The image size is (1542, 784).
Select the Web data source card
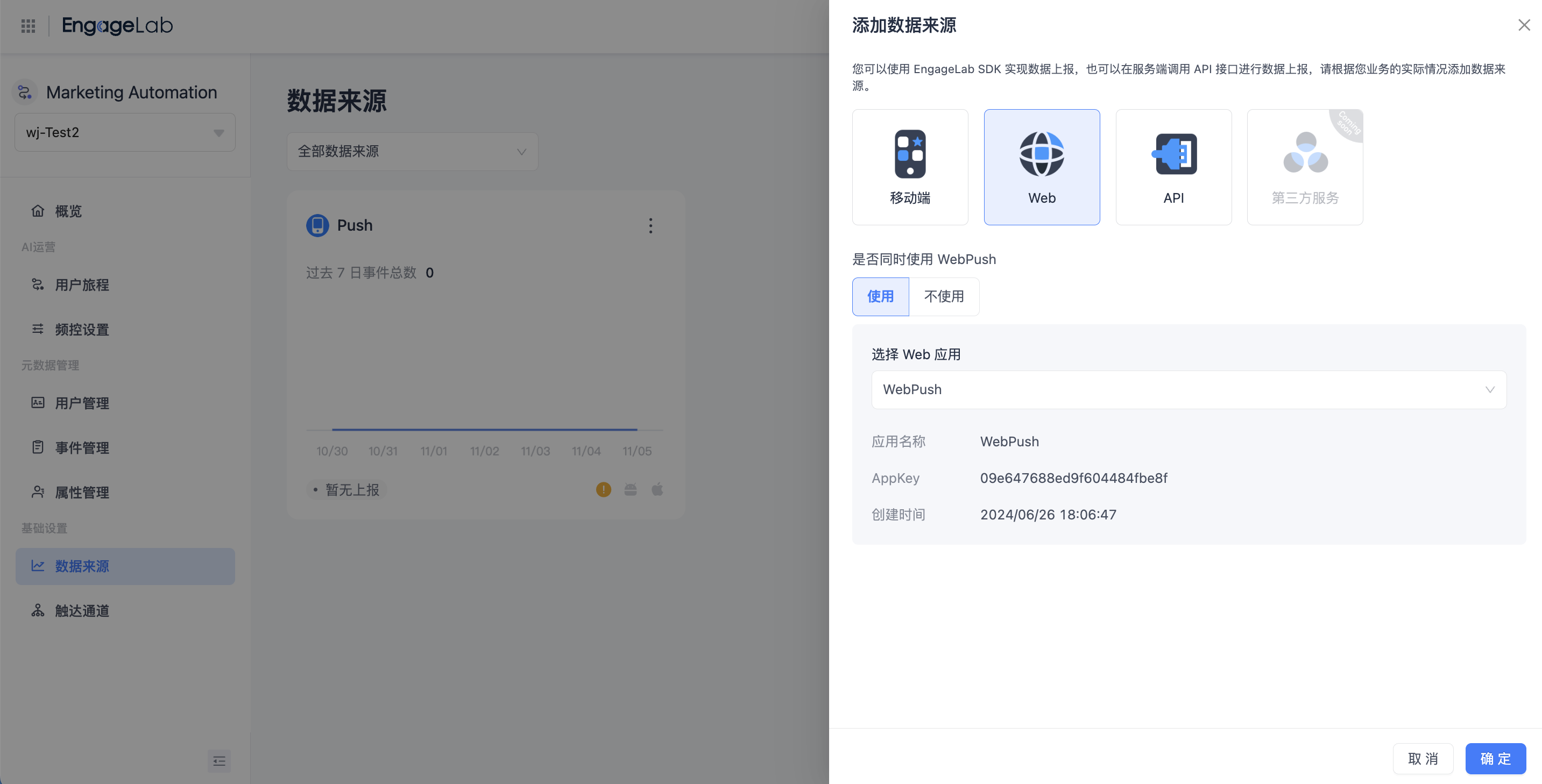(x=1042, y=167)
